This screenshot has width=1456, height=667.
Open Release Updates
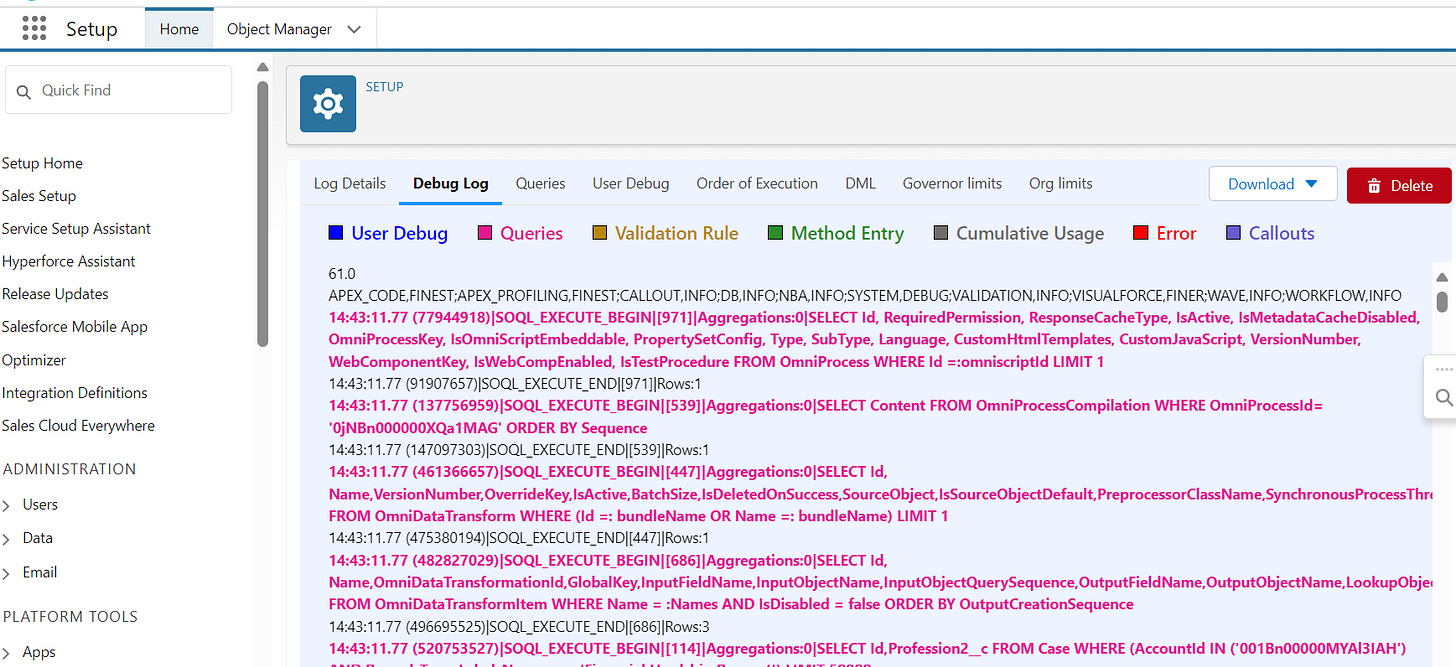(55, 295)
